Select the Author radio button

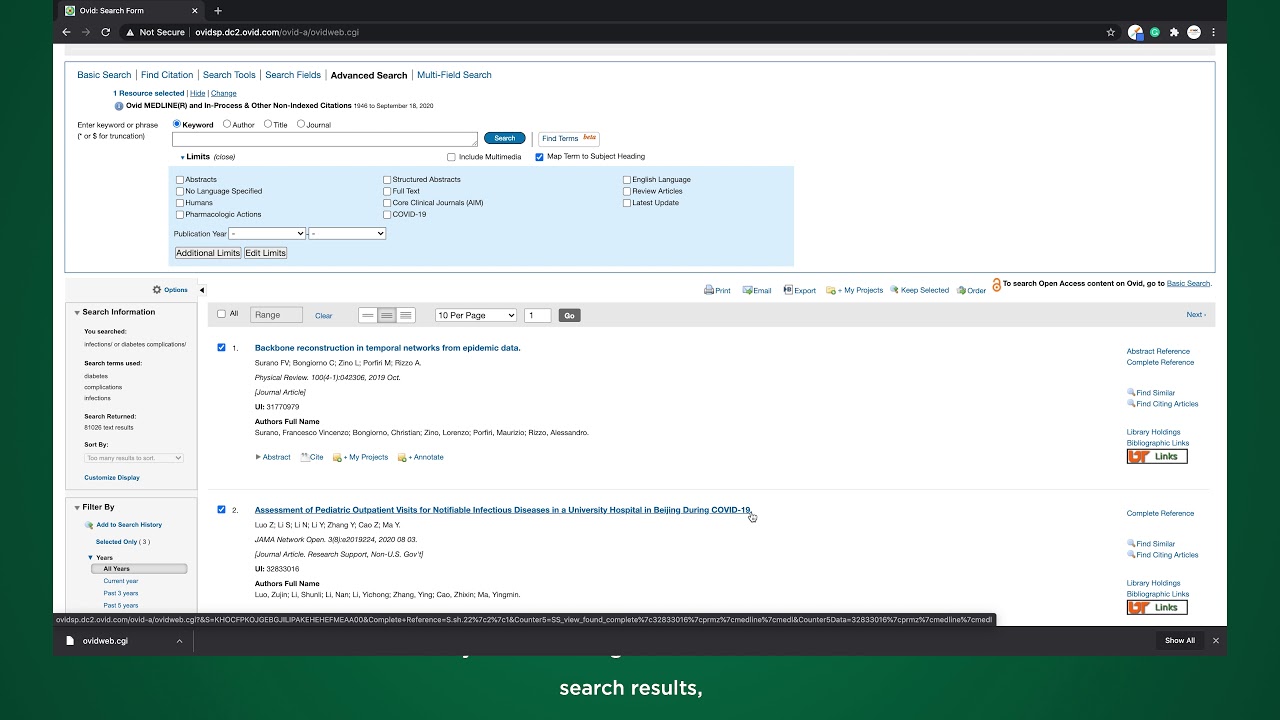227,124
